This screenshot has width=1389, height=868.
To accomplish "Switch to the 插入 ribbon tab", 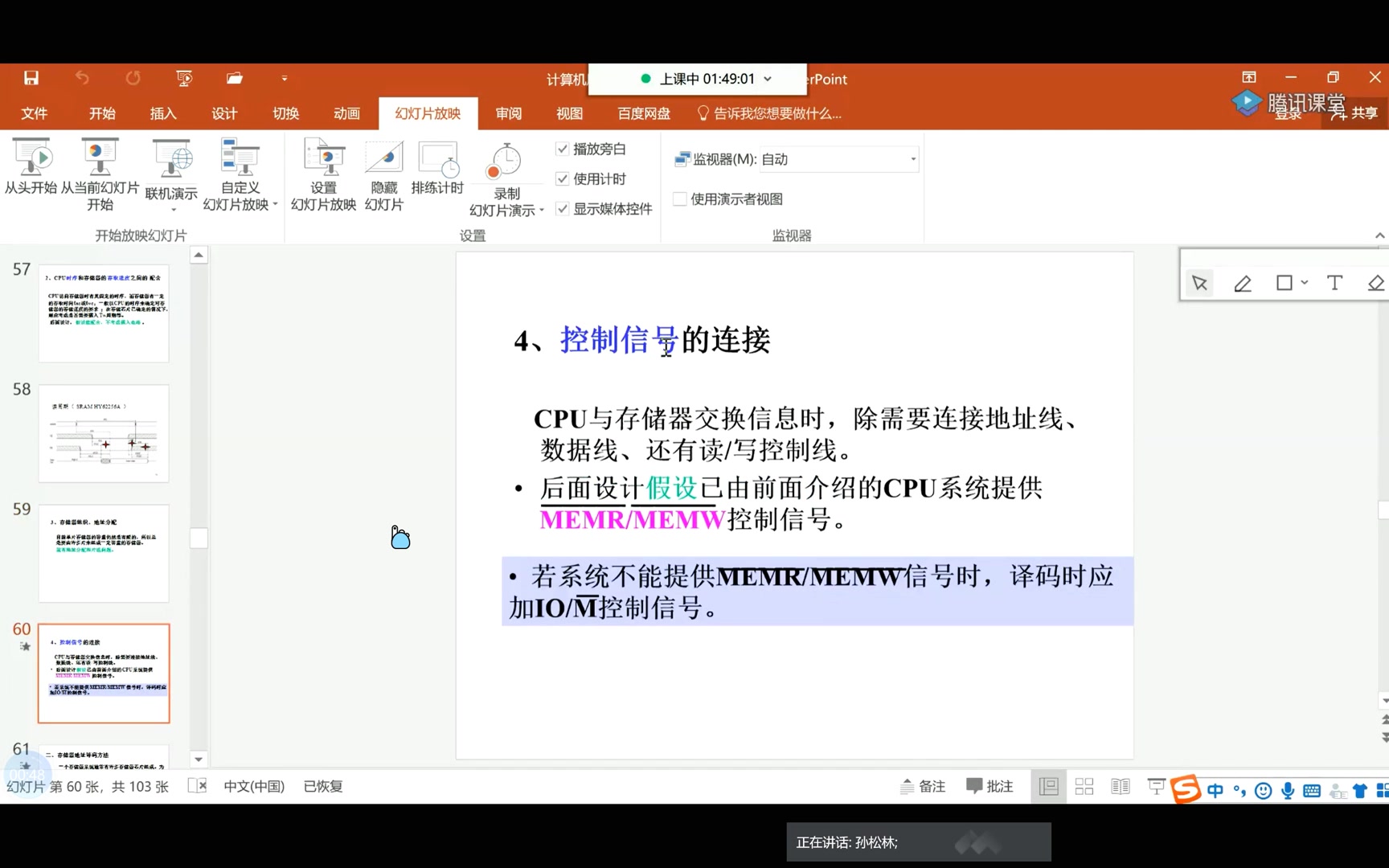I will (163, 113).
